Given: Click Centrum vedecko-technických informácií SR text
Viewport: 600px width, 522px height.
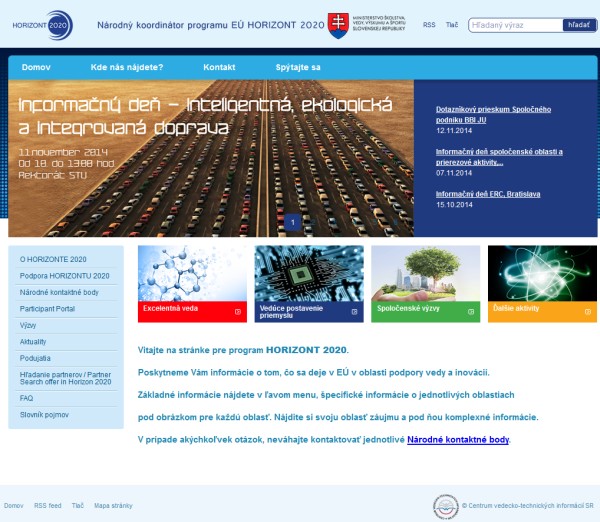Looking at the screenshot, I should click(528, 506).
